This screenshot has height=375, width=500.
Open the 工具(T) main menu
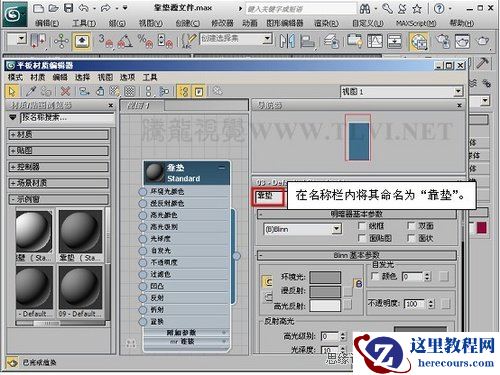[x=84, y=23]
